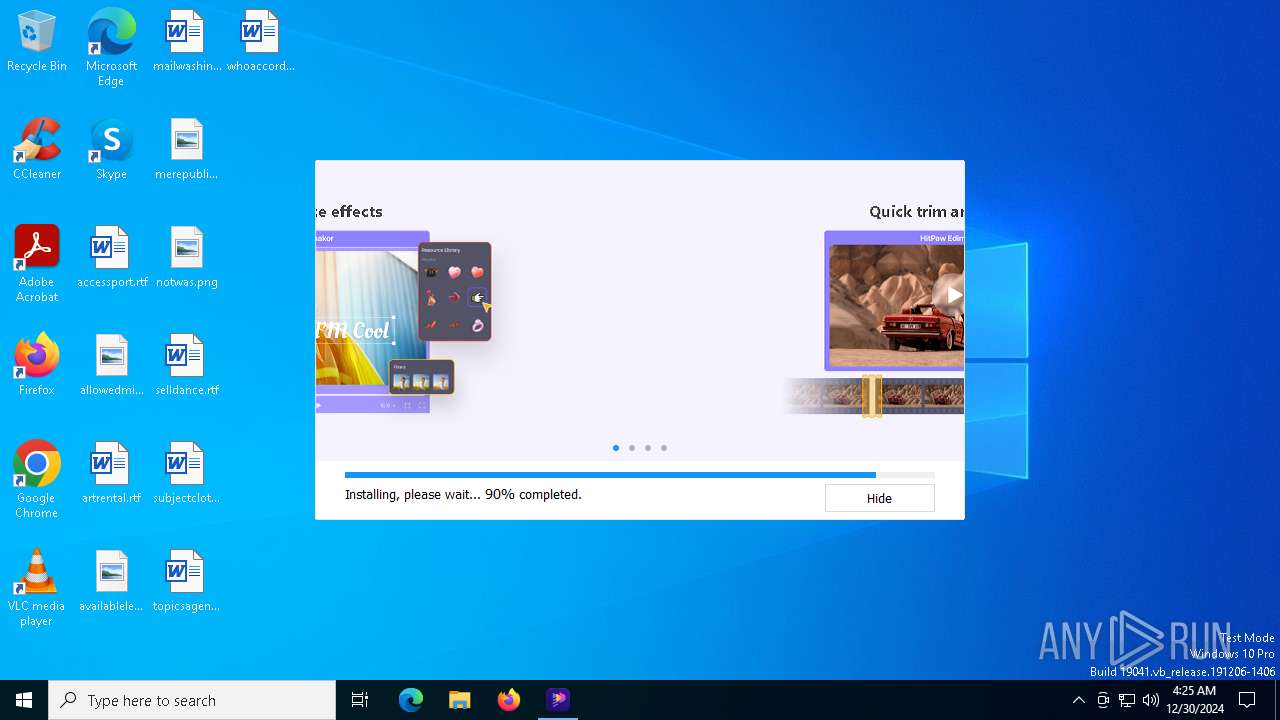The width and height of the screenshot is (1280, 720).
Task: Open the notification center icon
Action: point(1247,700)
